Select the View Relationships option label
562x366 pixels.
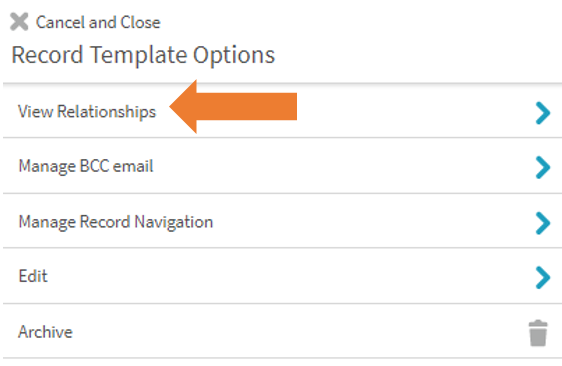tap(87, 111)
